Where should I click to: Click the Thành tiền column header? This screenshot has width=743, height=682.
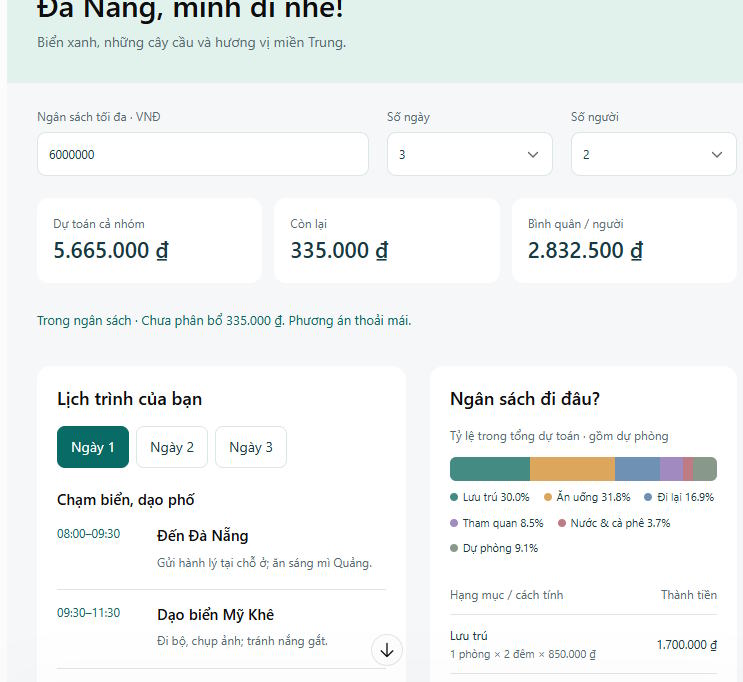(689, 595)
